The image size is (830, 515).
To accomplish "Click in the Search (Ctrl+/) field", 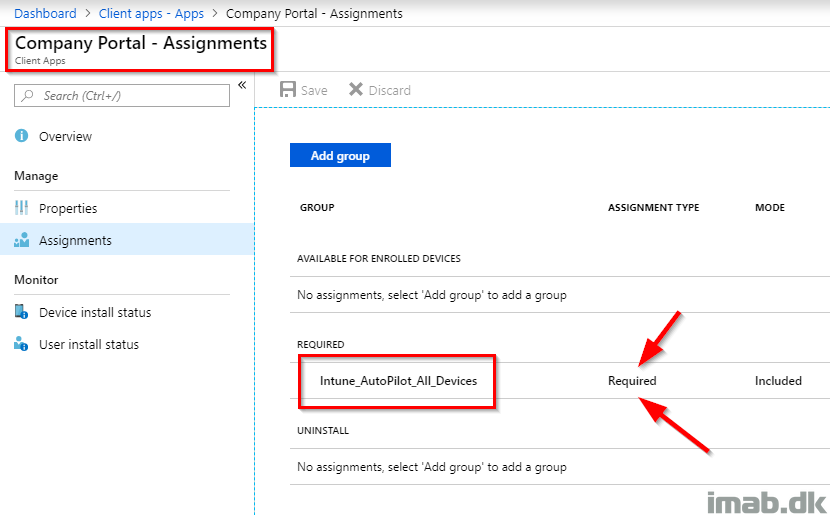I will point(122,95).
